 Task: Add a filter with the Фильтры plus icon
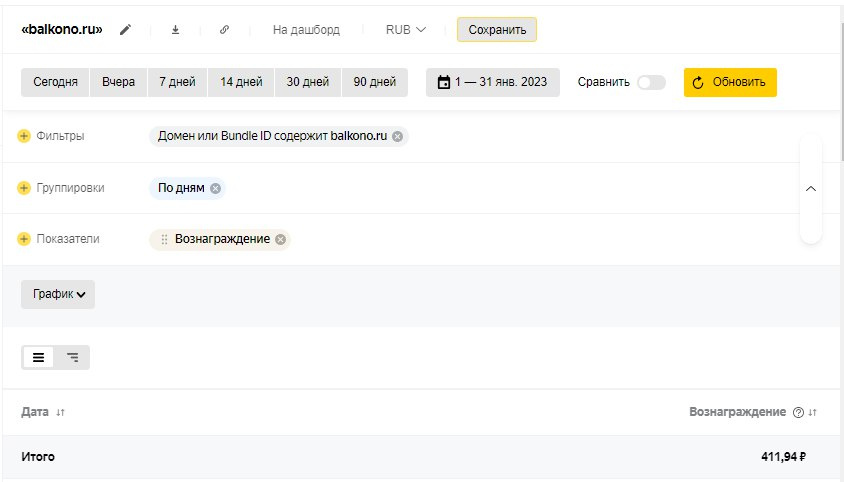coord(24,136)
